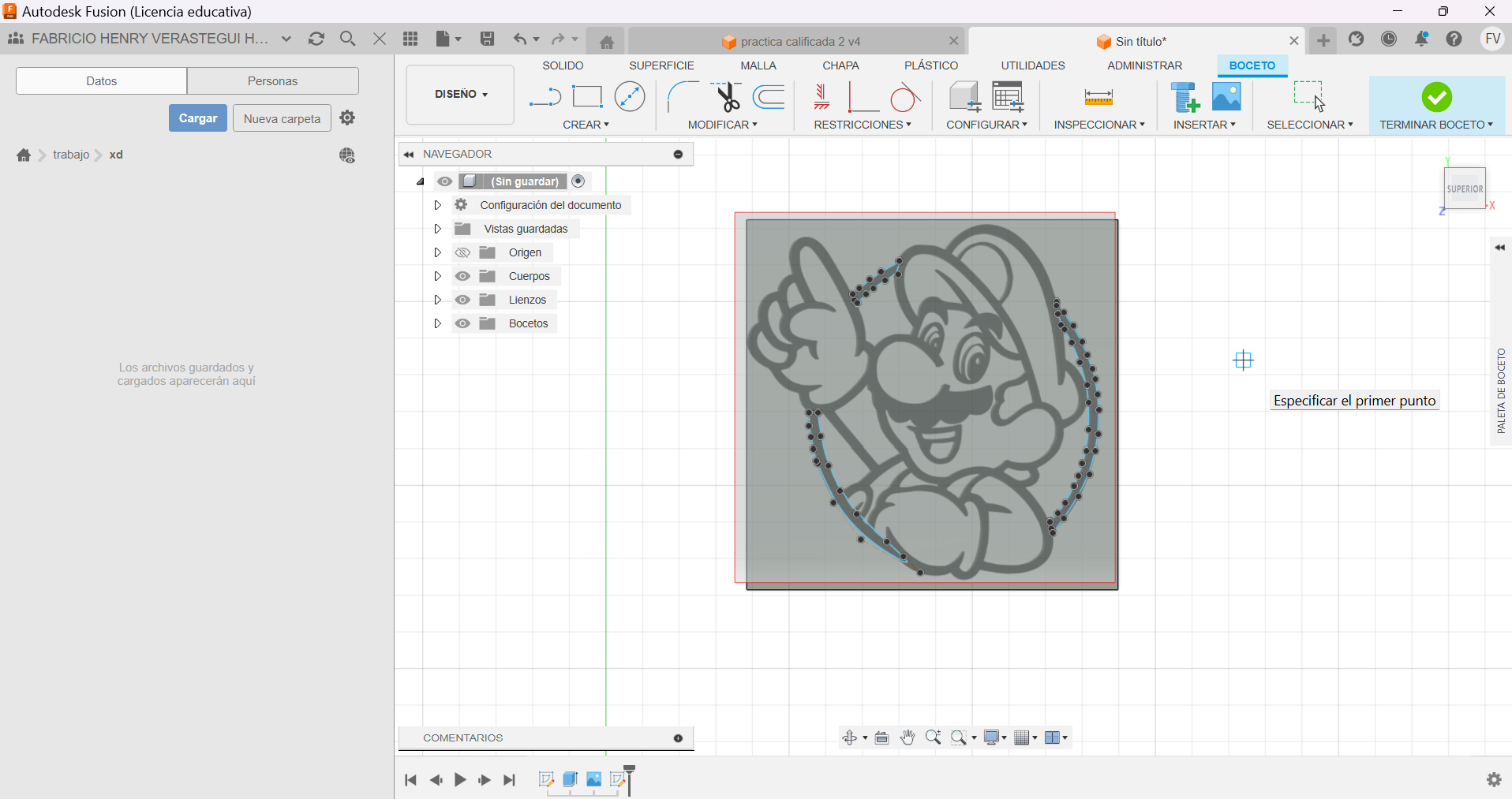1512x799 pixels.
Task: Close the data panel with X
Action: point(380,39)
